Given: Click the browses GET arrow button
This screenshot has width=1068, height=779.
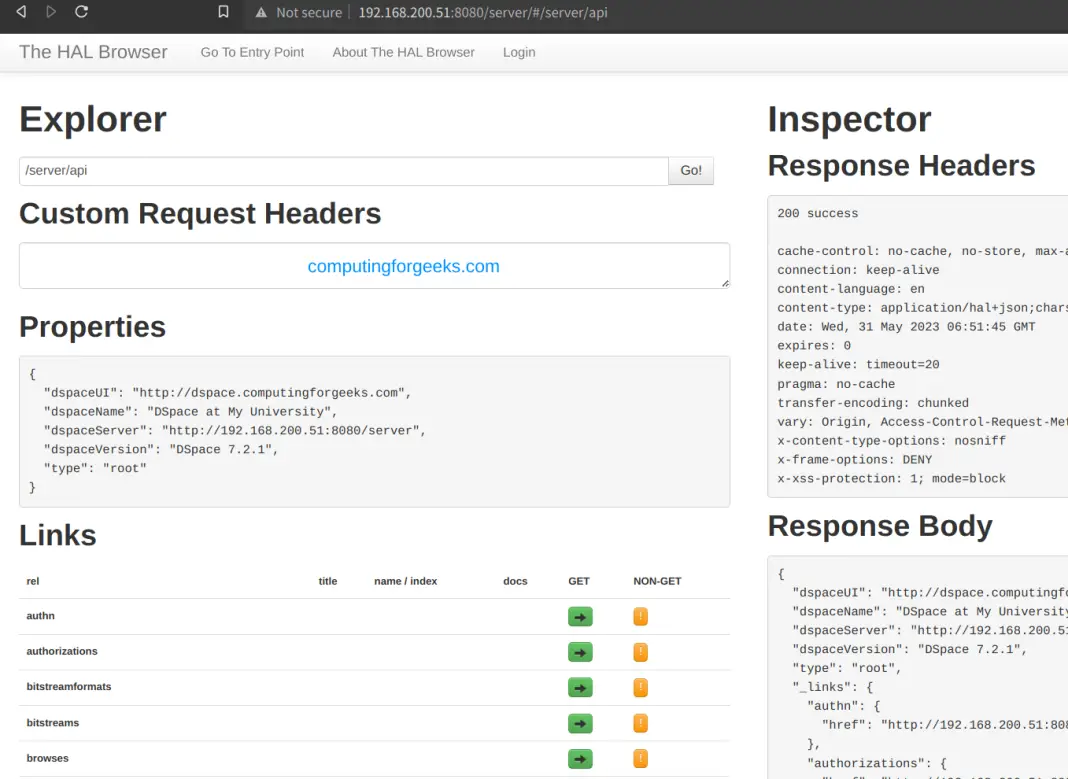Looking at the screenshot, I should click(580, 759).
